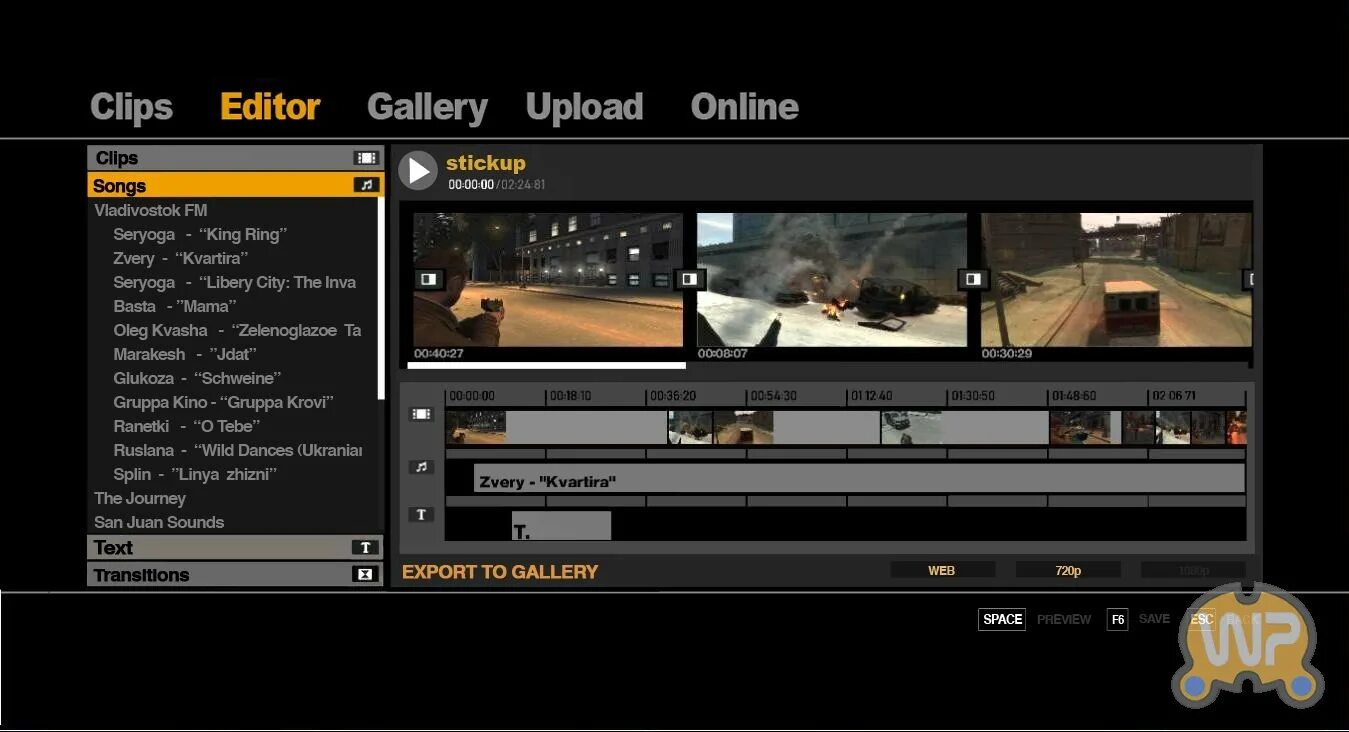Toggle the WEB export quality option
Screen dimensions: 1349x732
[941, 570]
